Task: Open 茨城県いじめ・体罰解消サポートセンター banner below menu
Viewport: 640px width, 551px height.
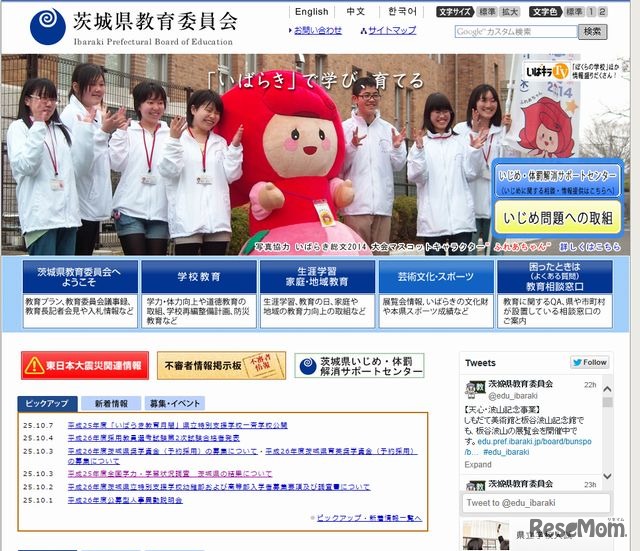Action: tap(359, 366)
